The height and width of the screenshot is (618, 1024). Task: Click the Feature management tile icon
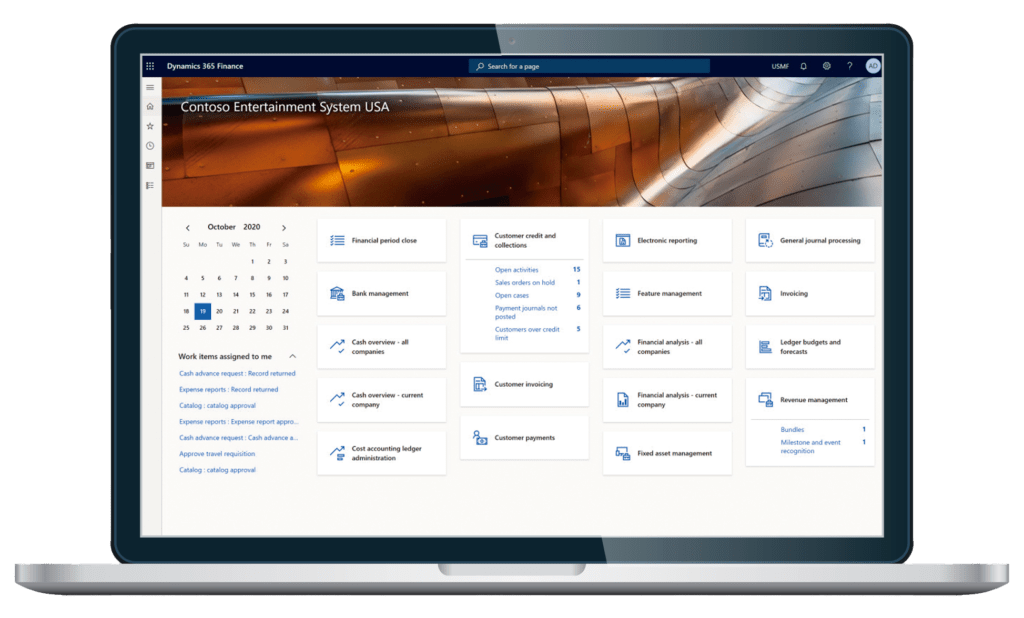(622, 293)
